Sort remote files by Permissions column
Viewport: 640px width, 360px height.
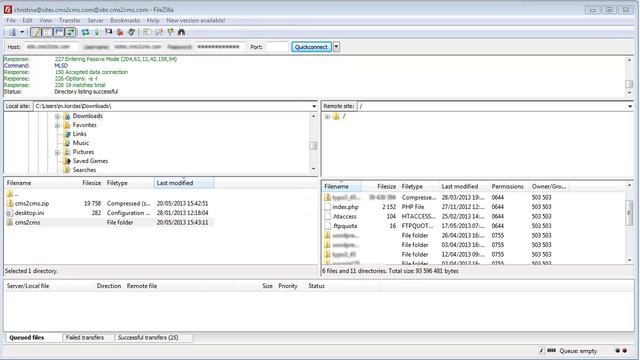507,187
